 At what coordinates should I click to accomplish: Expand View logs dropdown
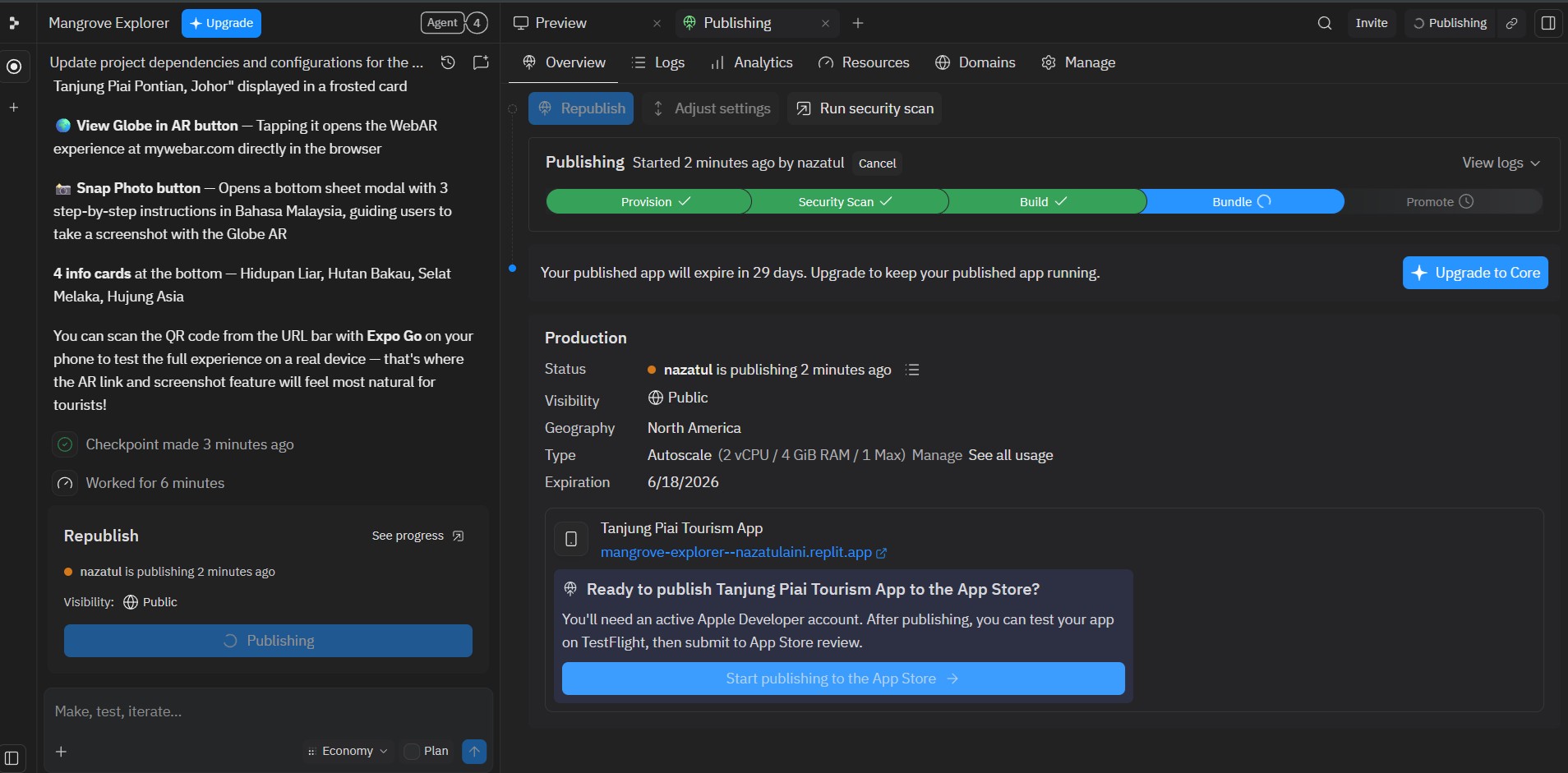click(1501, 163)
